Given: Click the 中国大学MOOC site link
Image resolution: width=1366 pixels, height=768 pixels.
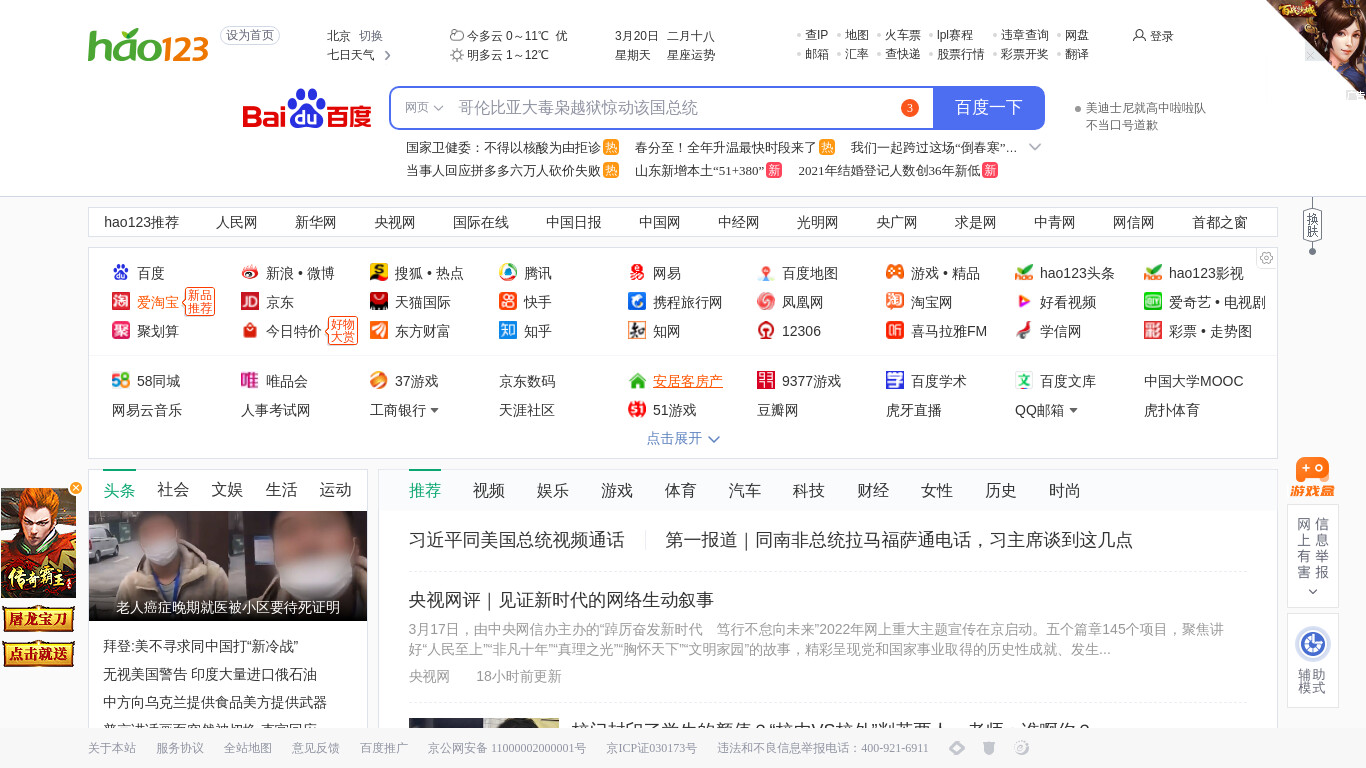Looking at the screenshot, I should coord(1194,381).
